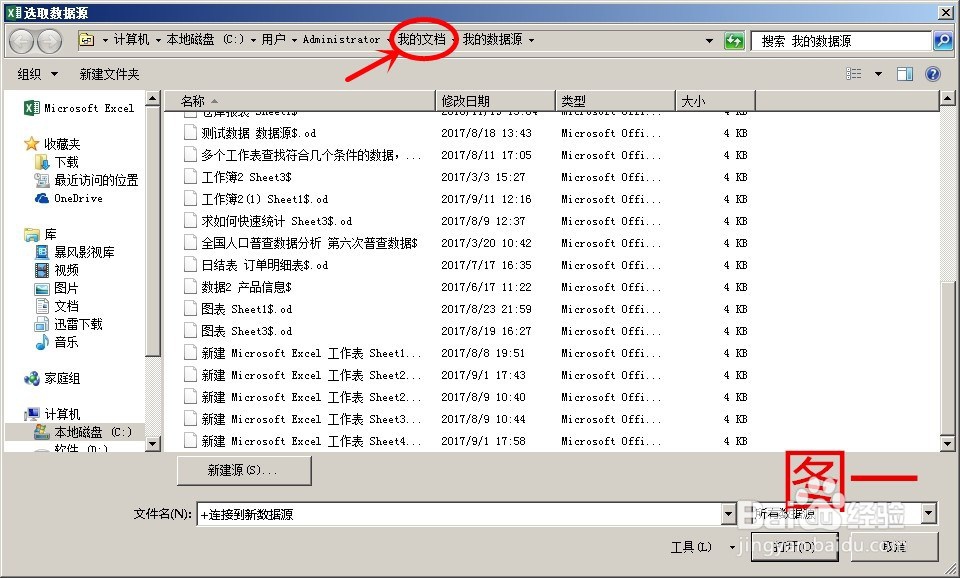Click the change-view list icon
This screenshot has width=960, height=578.
tap(853, 73)
